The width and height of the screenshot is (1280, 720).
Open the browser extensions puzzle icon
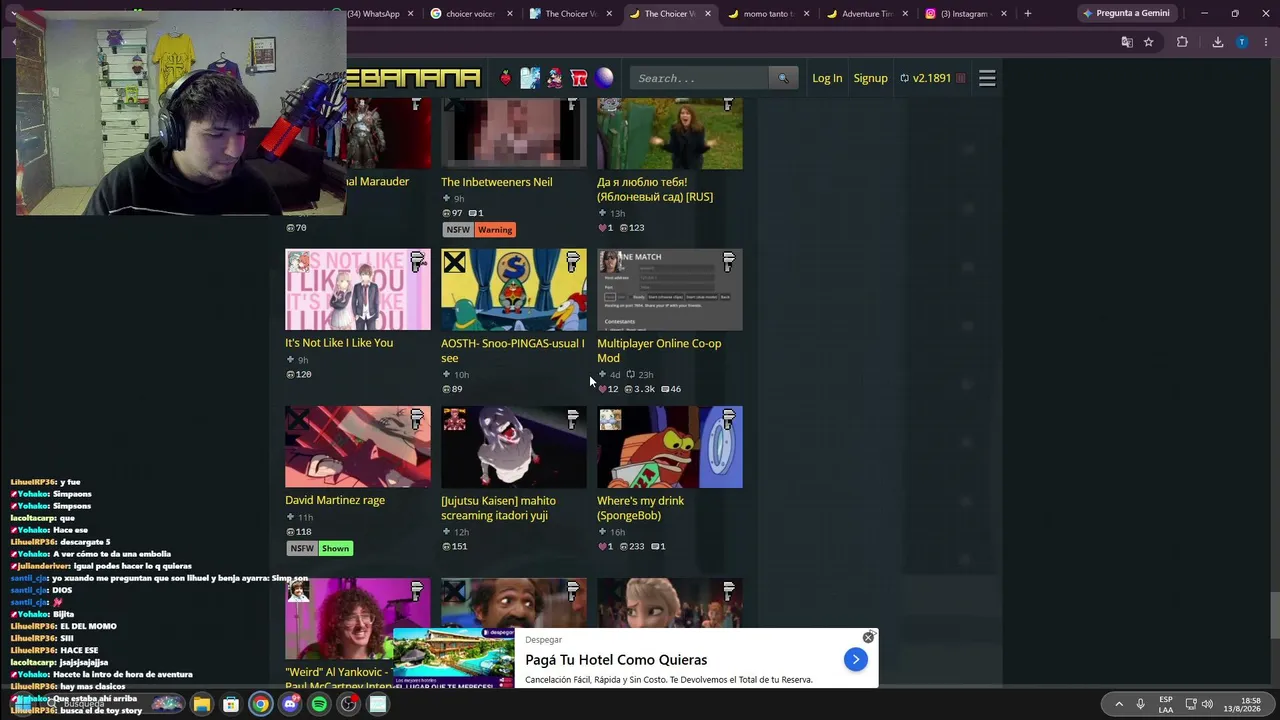1182,42
